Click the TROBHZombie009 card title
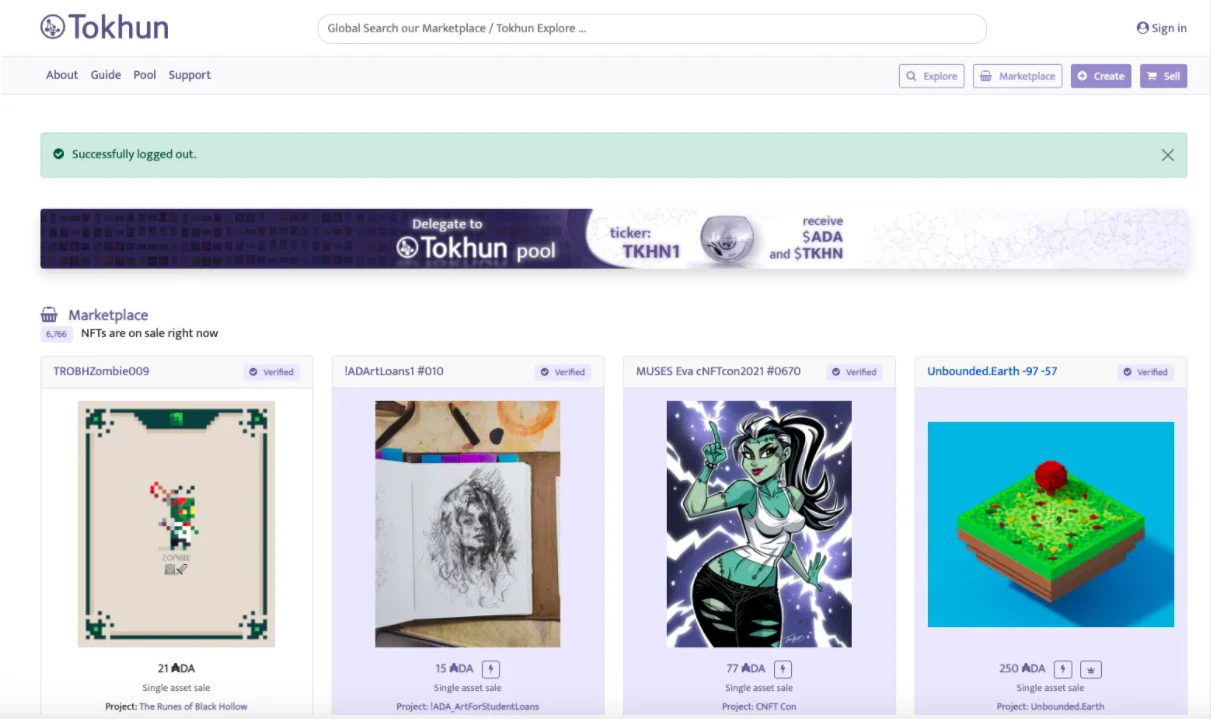Screen dimensions: 1211x719 coord(102,371)
